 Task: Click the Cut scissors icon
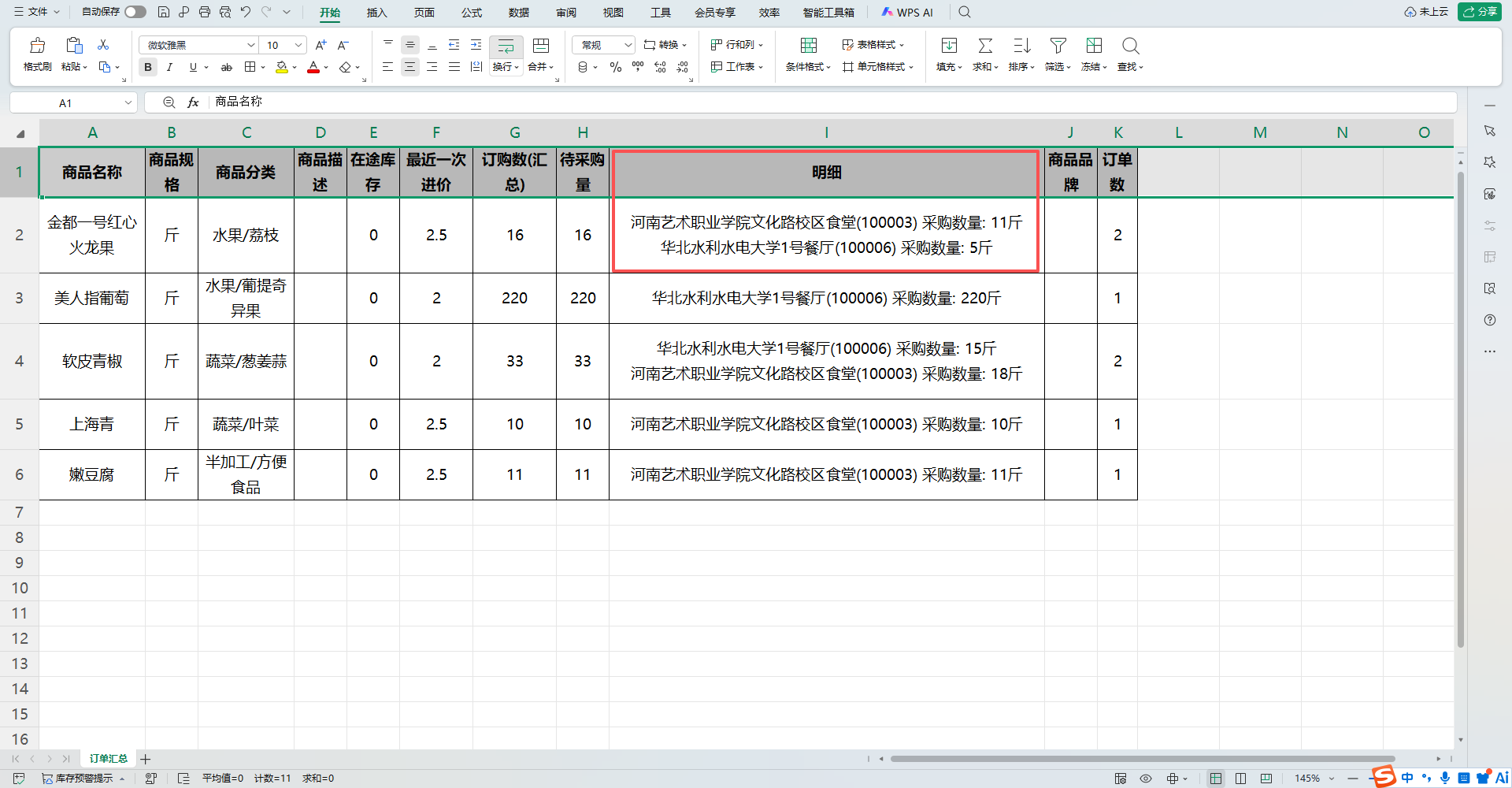click(103, 45)
